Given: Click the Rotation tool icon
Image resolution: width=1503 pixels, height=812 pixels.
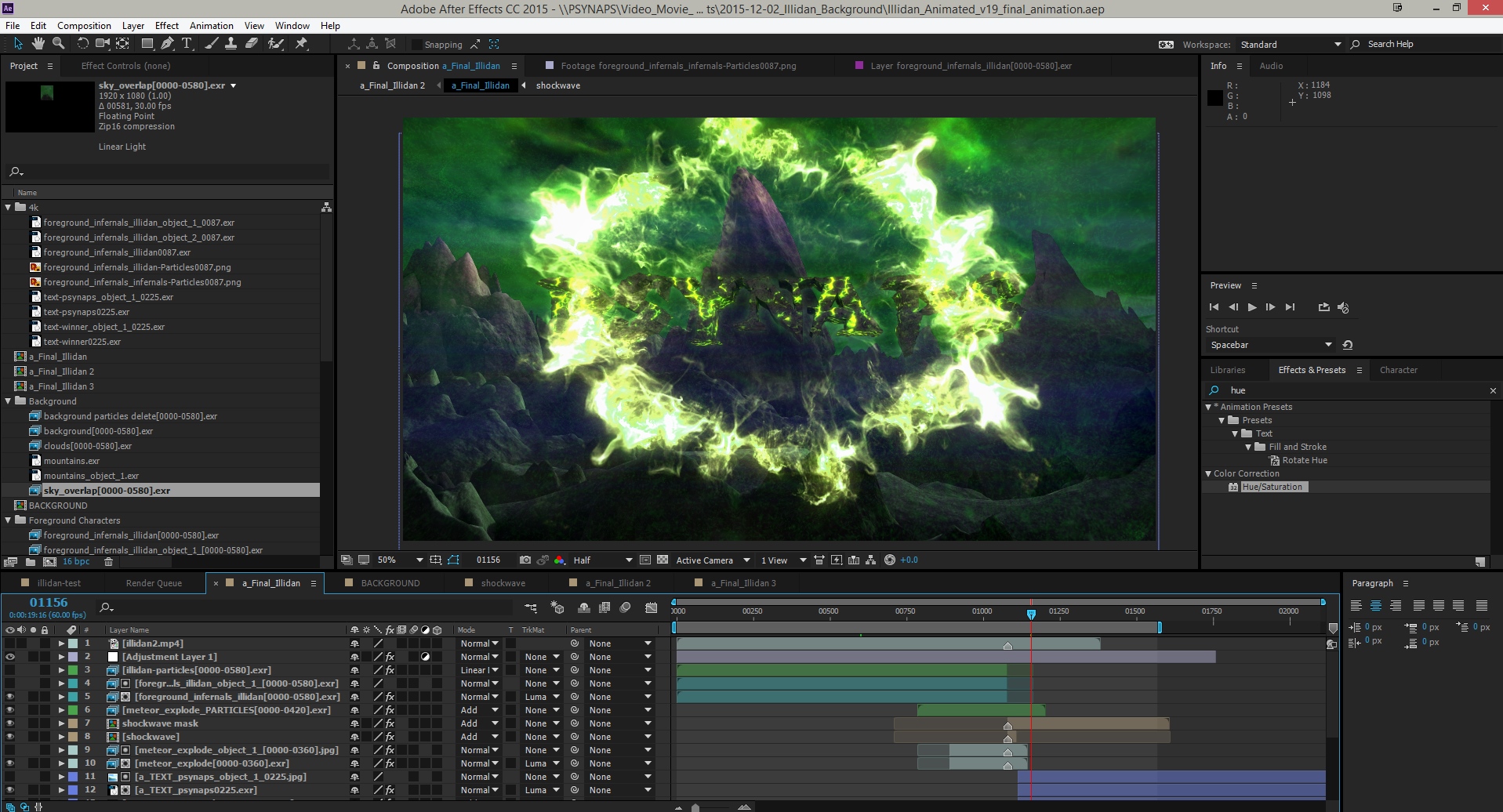Looking at the screenshot, I should point(82,44).
